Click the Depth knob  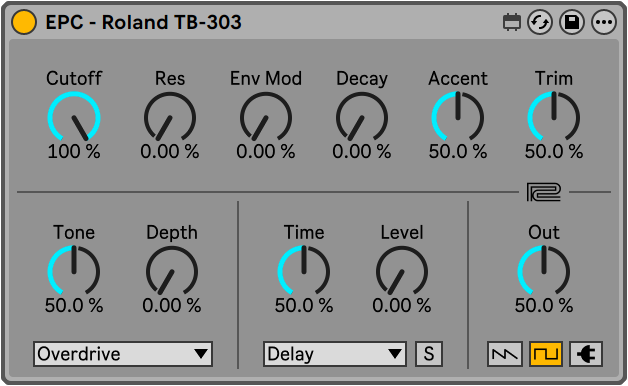pos(172,271)
